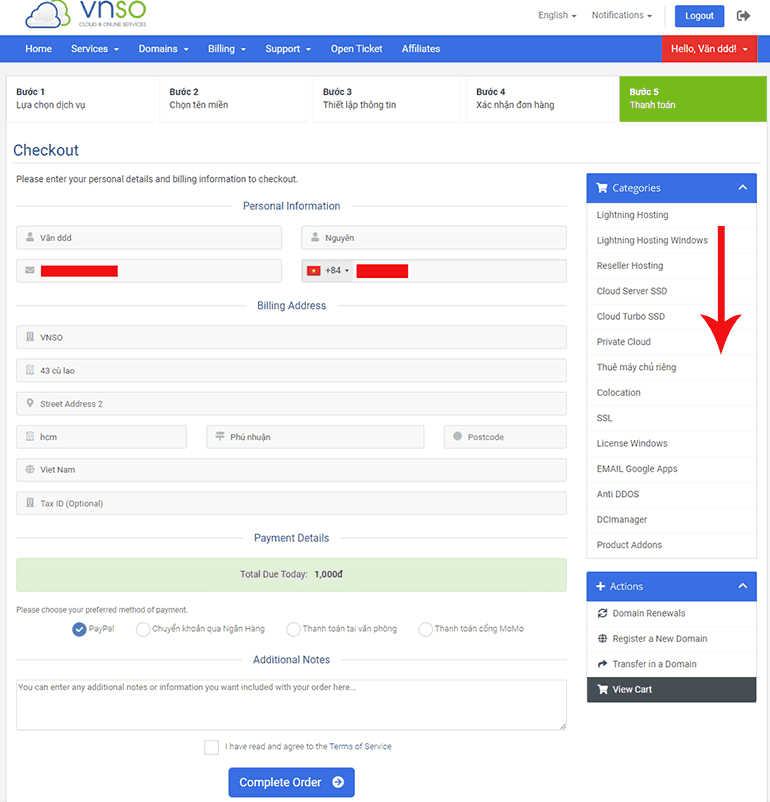770x802 pixels.
Task: Click the share arrow icon beside Transfer in a Domain
Action: click(602, 664)
